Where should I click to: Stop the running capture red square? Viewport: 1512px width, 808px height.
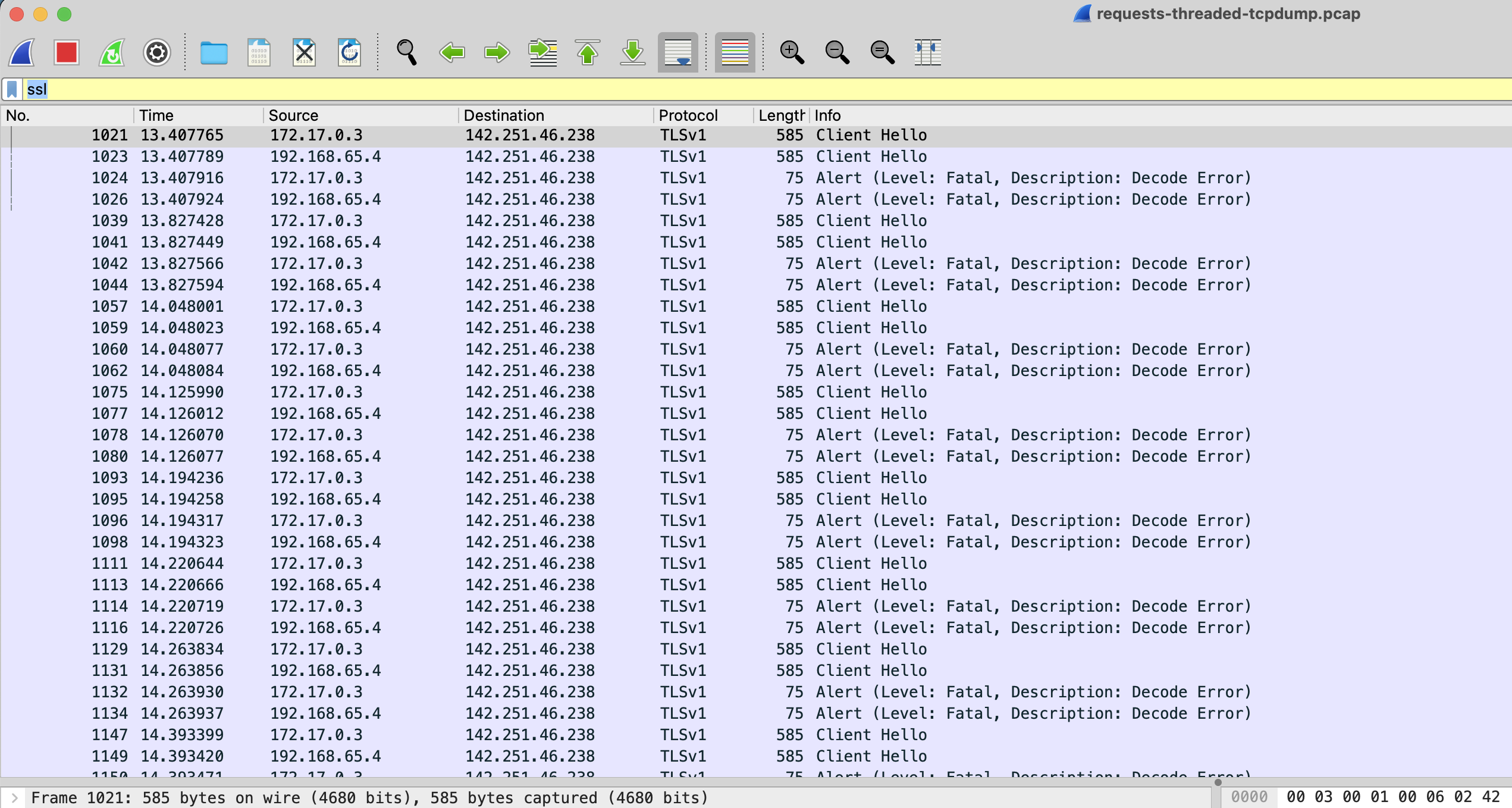[67, 52]
